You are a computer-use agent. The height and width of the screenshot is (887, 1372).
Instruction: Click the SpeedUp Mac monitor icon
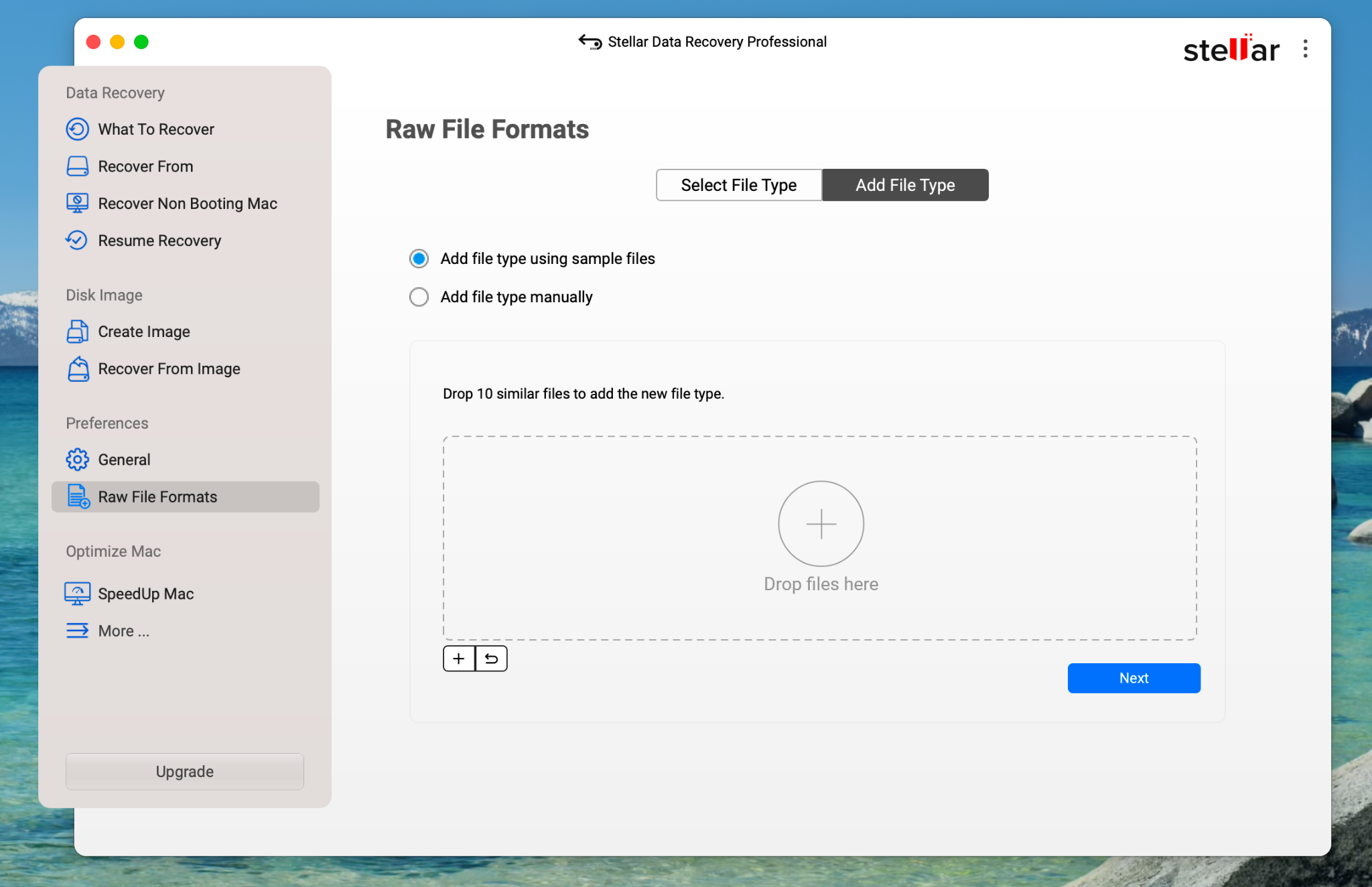click(x=78, y=594)
